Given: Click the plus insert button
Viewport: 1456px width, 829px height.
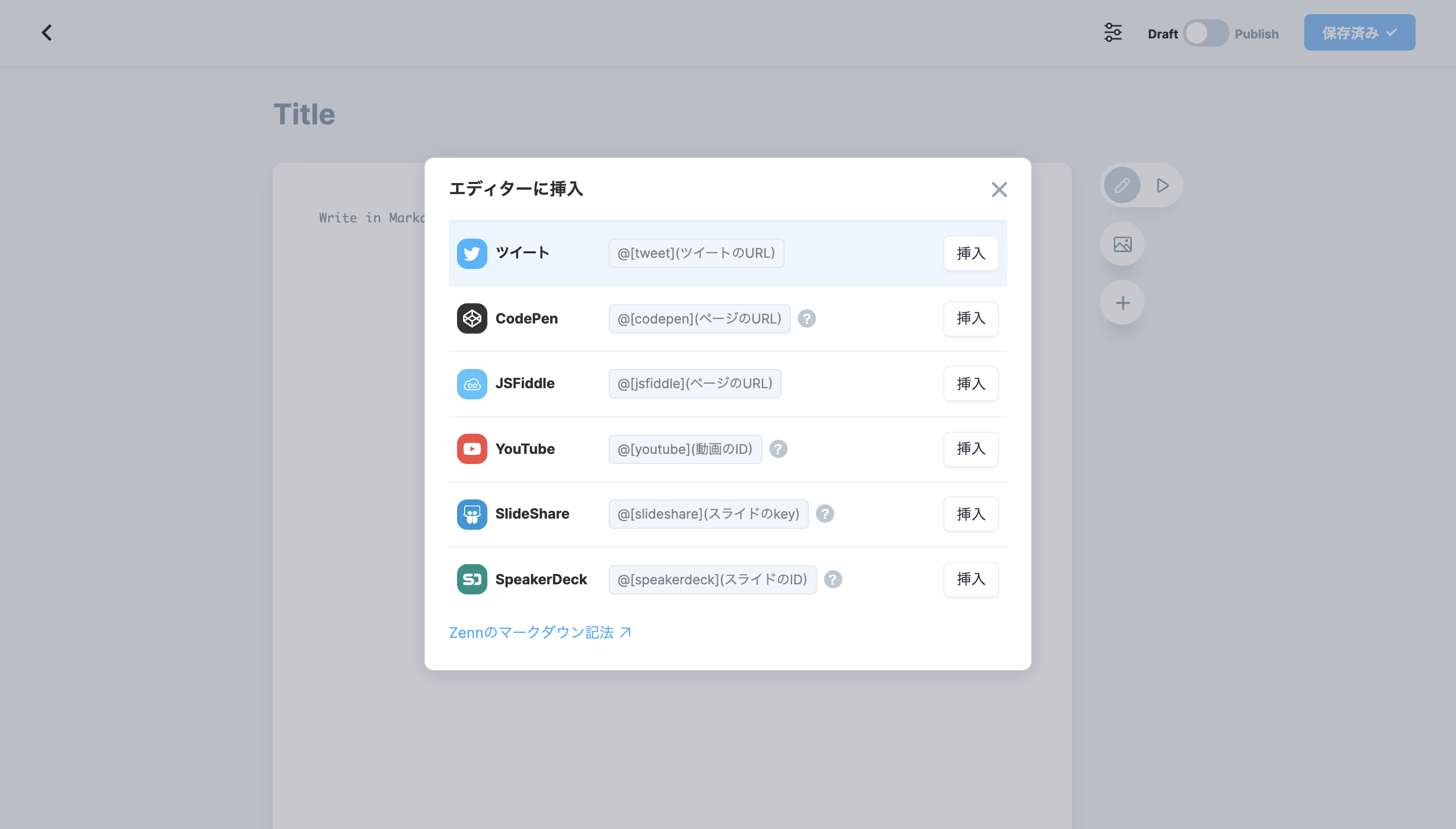Looking at the screenshot, I should [1122, 302].
